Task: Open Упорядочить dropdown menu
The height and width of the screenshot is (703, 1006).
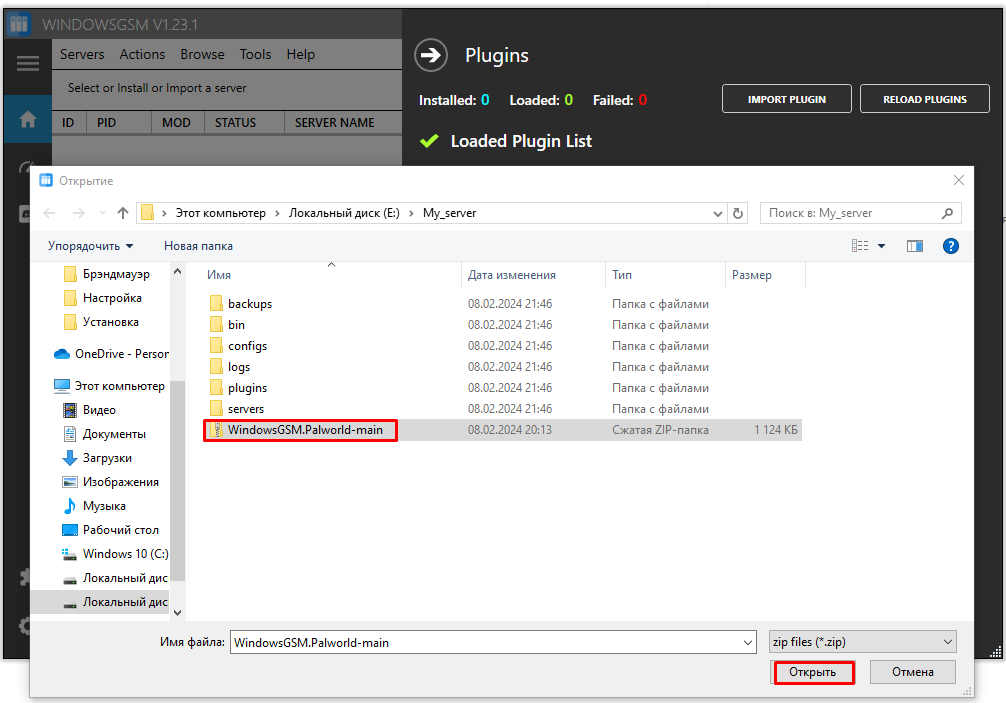Action: [x=90, y=246]
